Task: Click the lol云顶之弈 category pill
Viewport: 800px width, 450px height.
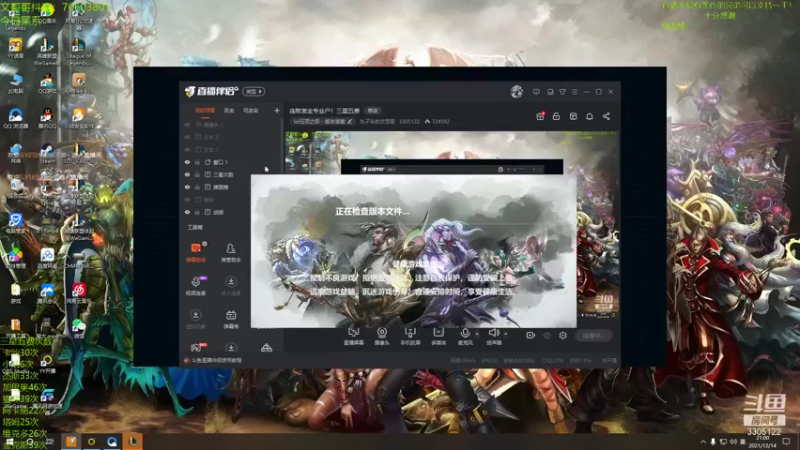Action: (x=322, y=121)
